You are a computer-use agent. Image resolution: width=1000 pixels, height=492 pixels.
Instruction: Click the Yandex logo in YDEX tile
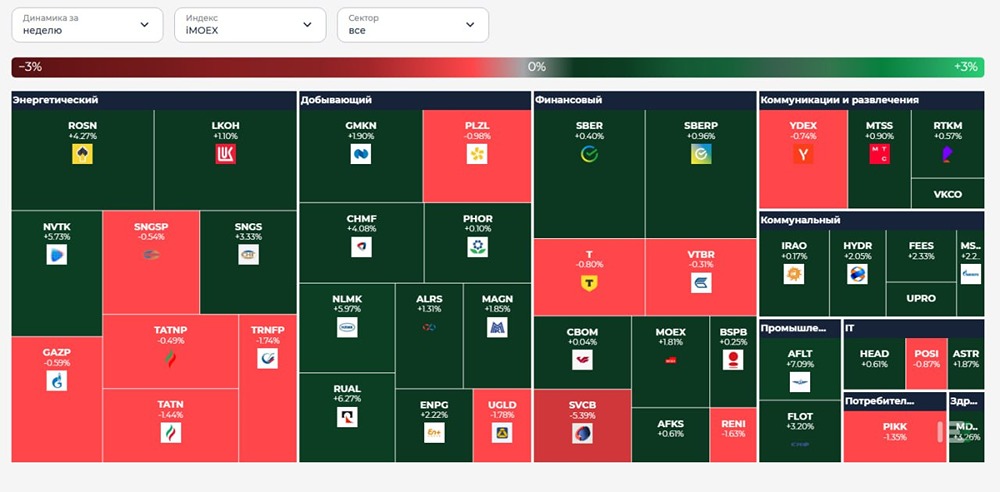click(803, 154)
